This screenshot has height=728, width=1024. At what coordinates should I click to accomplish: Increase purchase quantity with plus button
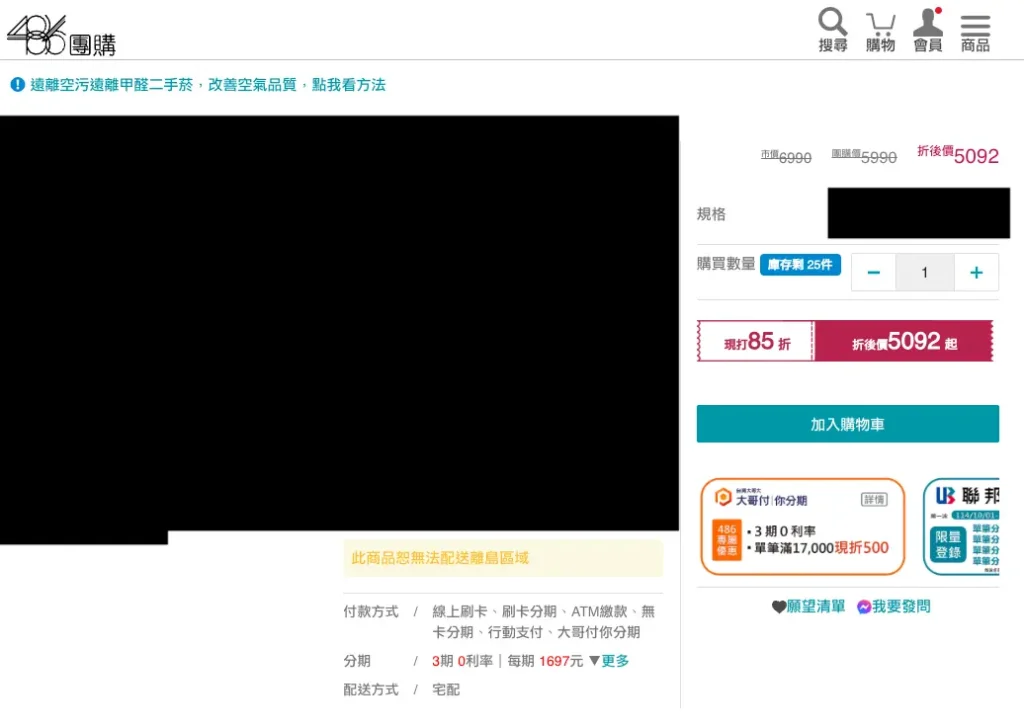(976, 272)
